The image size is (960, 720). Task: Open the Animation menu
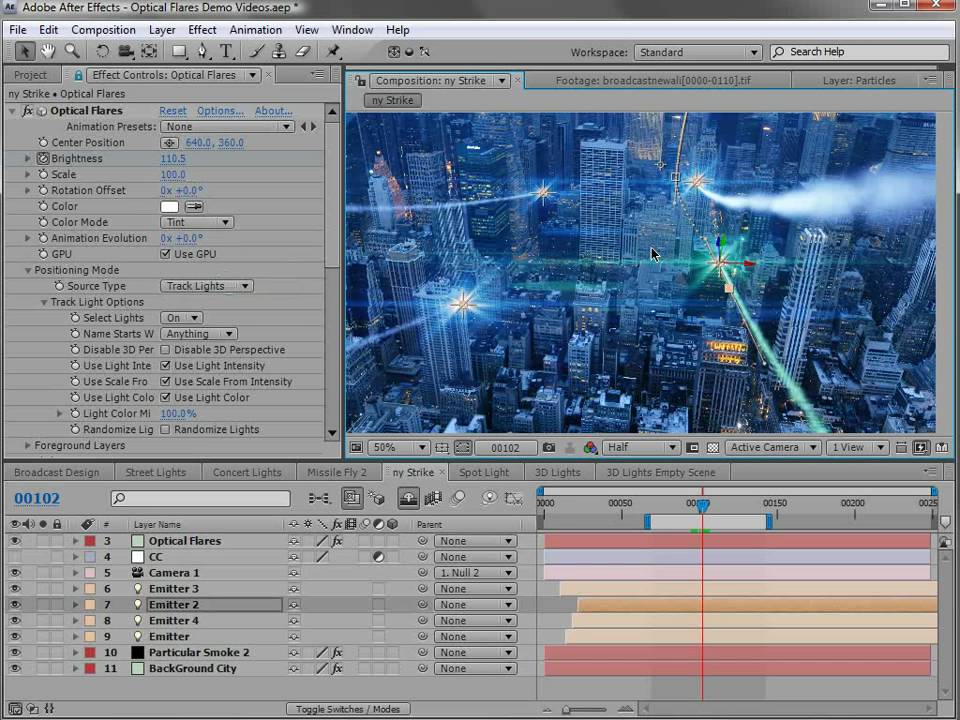coord(255,30)
